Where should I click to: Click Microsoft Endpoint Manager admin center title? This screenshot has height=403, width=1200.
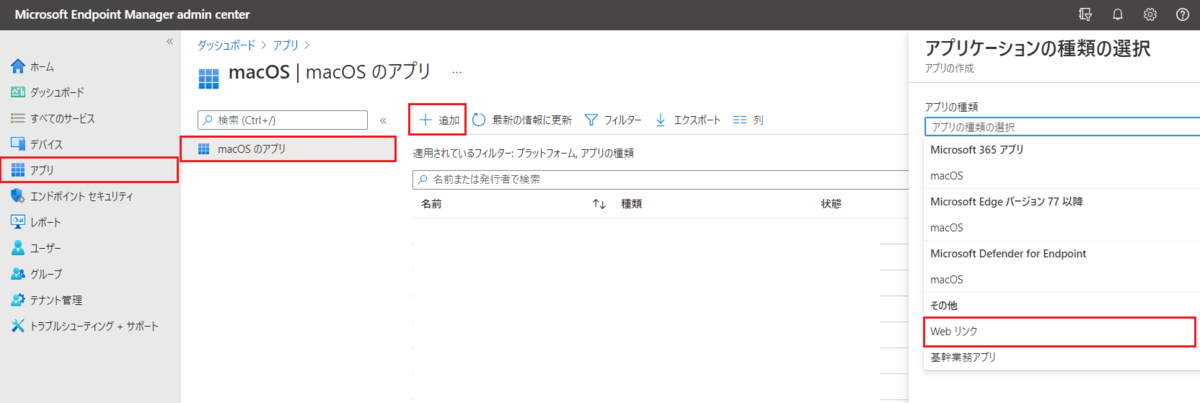[132, 14]
